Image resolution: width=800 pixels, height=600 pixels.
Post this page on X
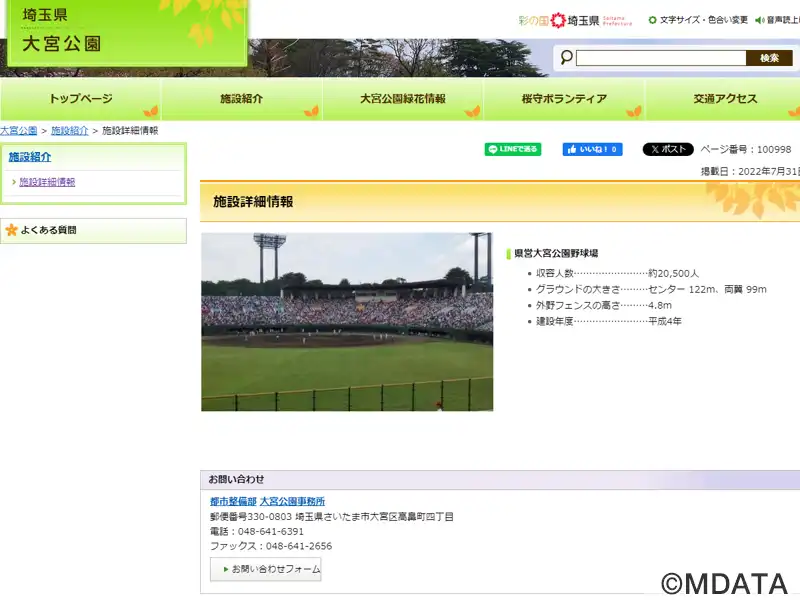click(667, 149)
